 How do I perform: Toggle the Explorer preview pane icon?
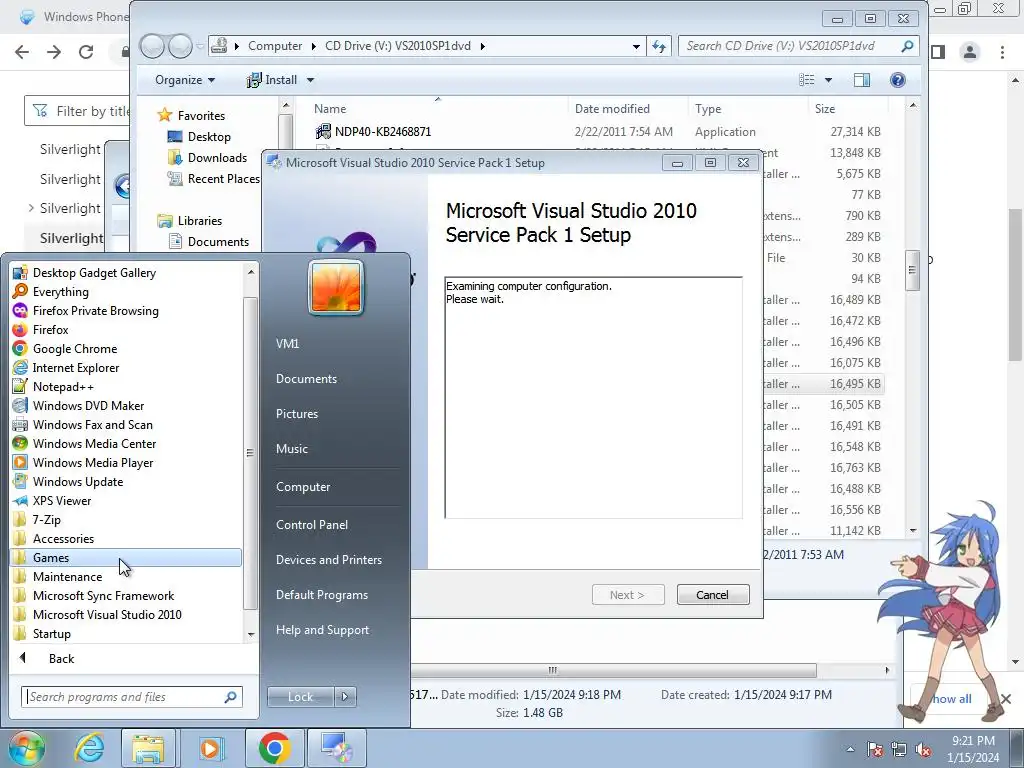coord(862,80)
